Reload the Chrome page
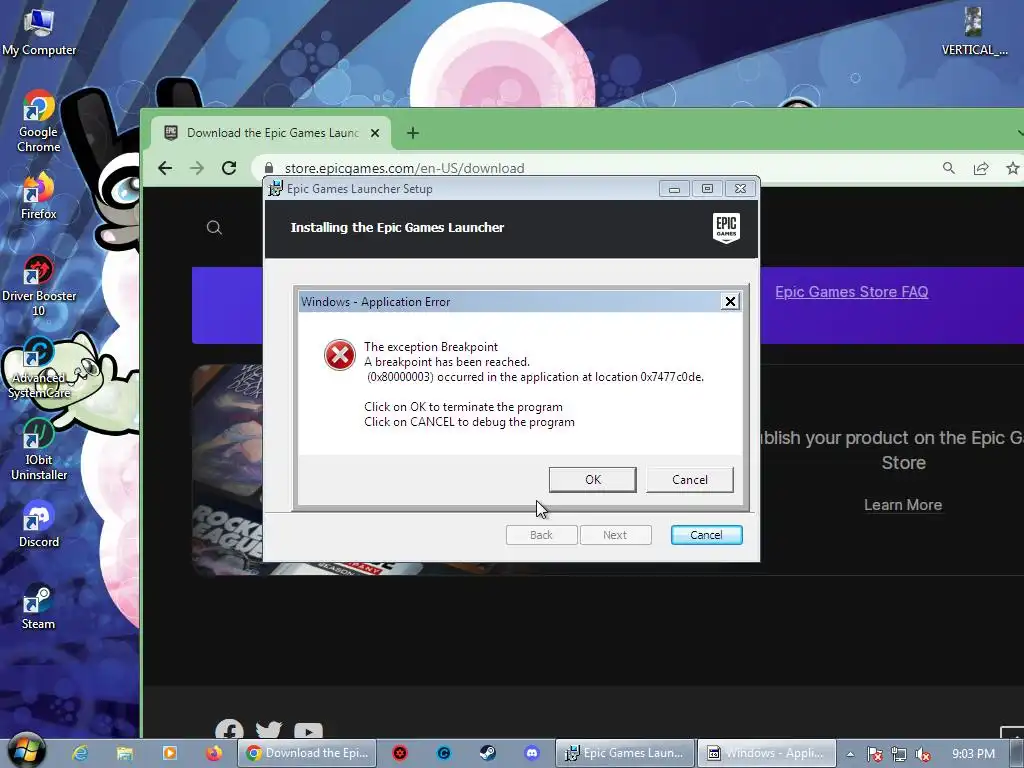Viewport: 1024px width, 768px height. point(229,168)
